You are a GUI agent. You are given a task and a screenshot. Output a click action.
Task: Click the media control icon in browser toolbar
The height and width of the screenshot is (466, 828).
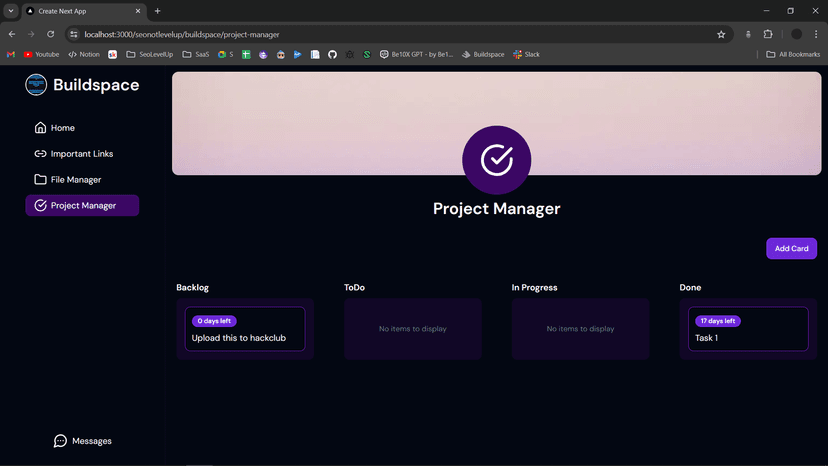(748, 34)
